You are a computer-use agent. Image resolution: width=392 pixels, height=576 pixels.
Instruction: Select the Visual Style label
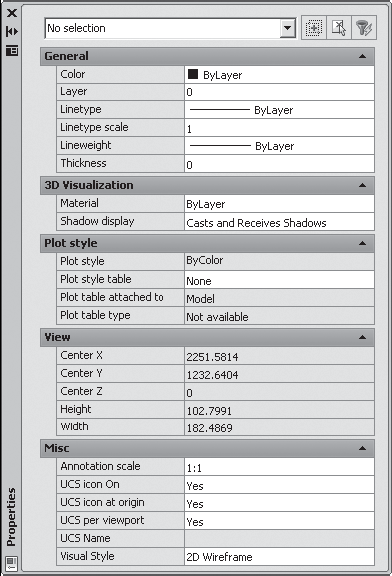coord(87,556)
